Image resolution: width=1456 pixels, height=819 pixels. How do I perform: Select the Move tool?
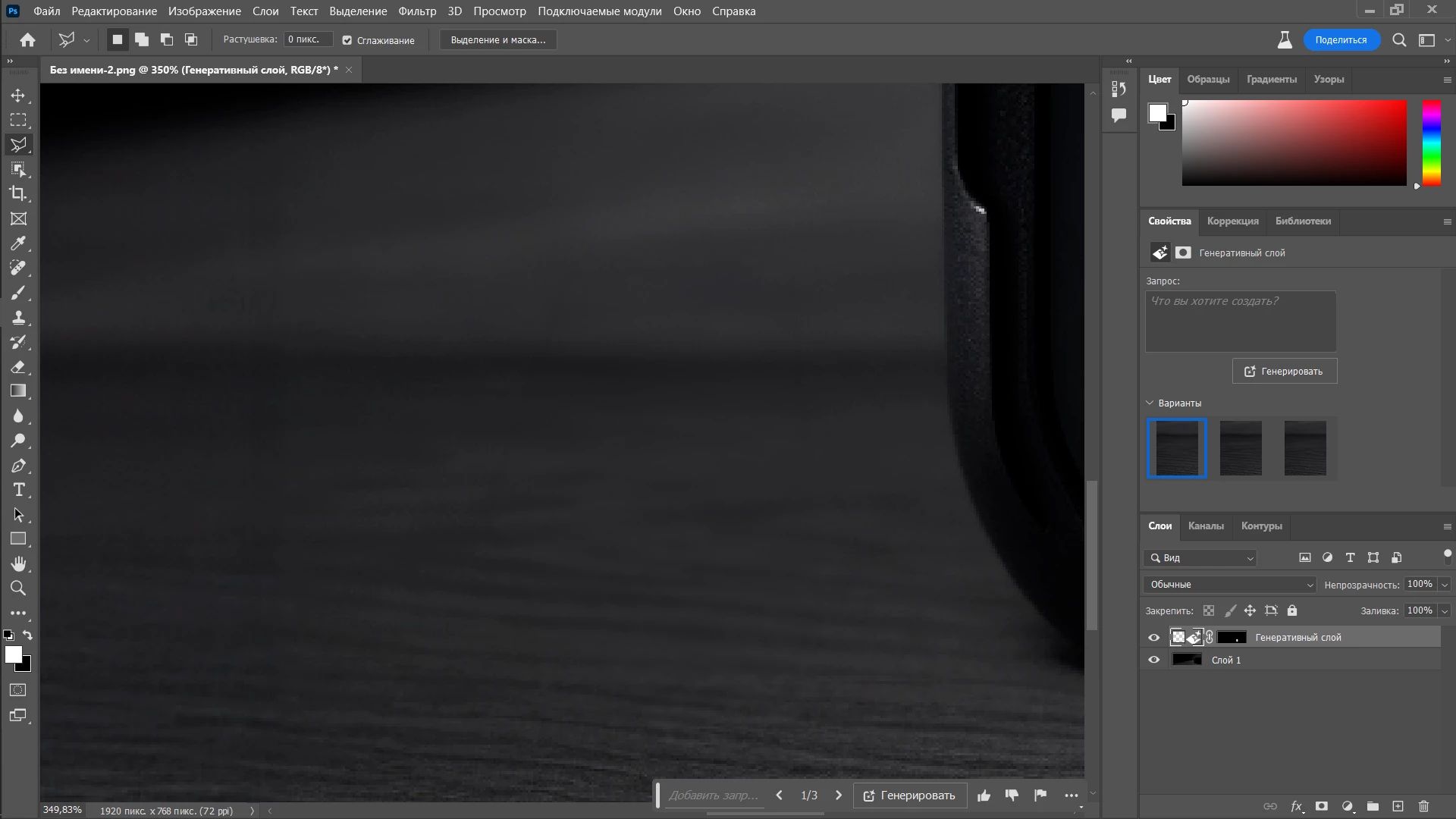point(18,96)
